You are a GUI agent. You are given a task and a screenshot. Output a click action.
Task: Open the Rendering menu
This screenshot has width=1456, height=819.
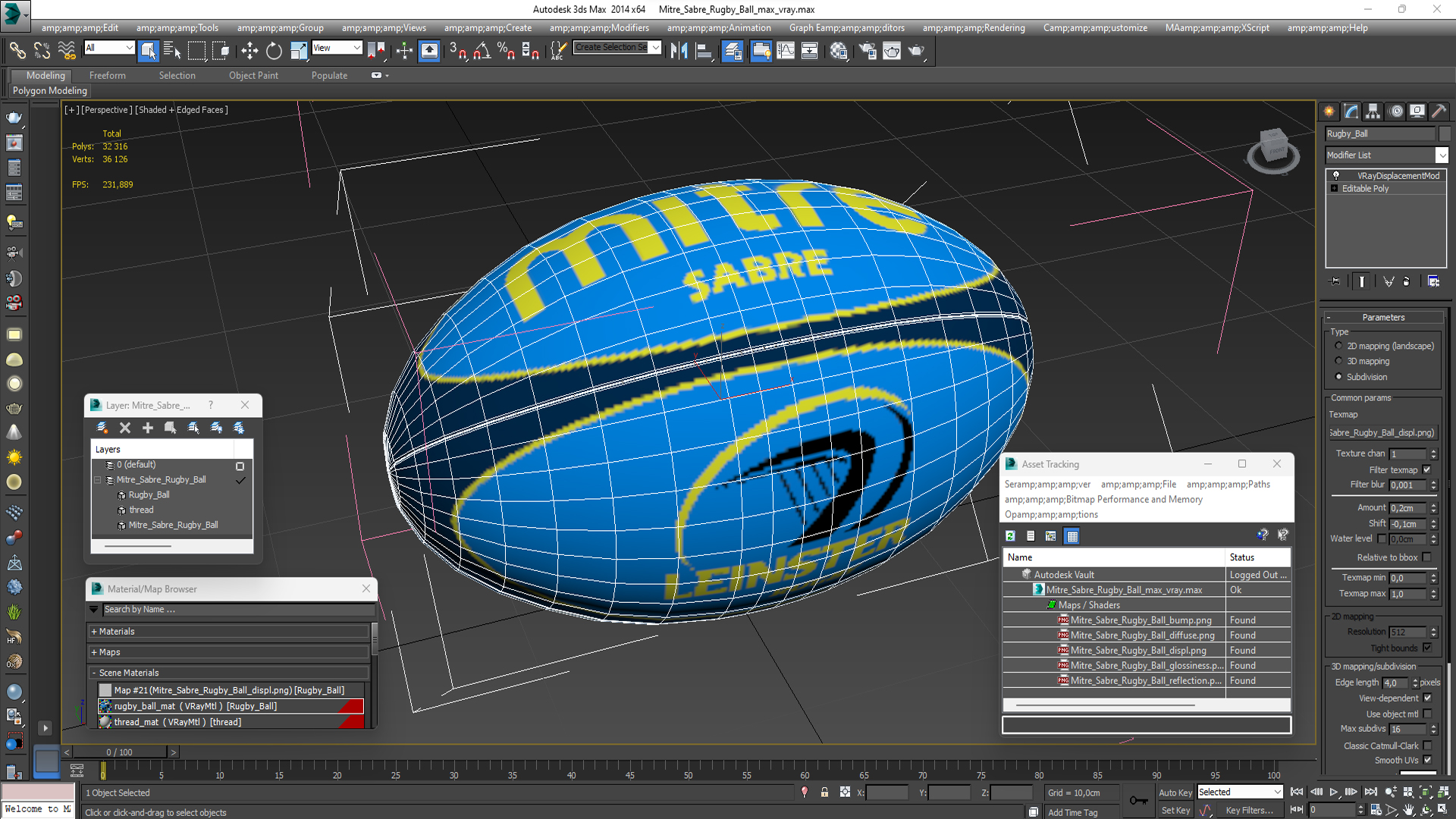click(x=974, y=28)
